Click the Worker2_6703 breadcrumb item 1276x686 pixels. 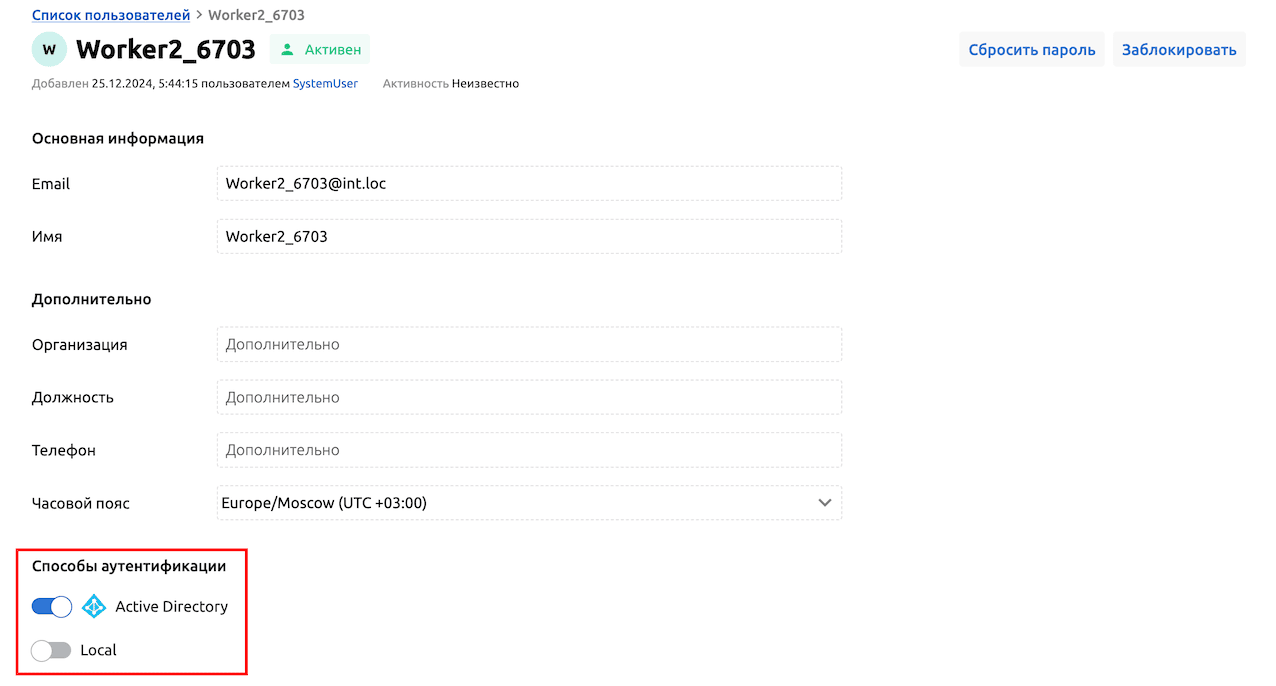256,15
